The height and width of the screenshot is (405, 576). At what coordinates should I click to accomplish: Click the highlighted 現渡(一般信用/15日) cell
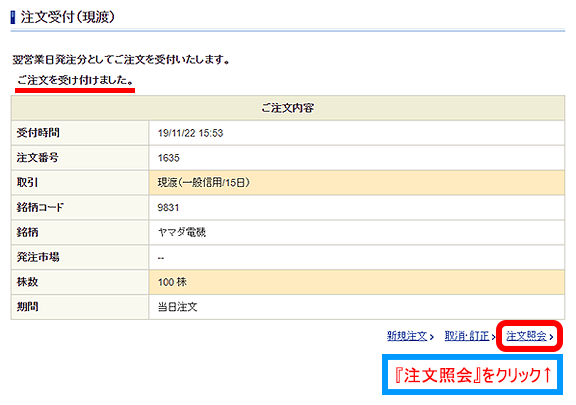point(356,183)
